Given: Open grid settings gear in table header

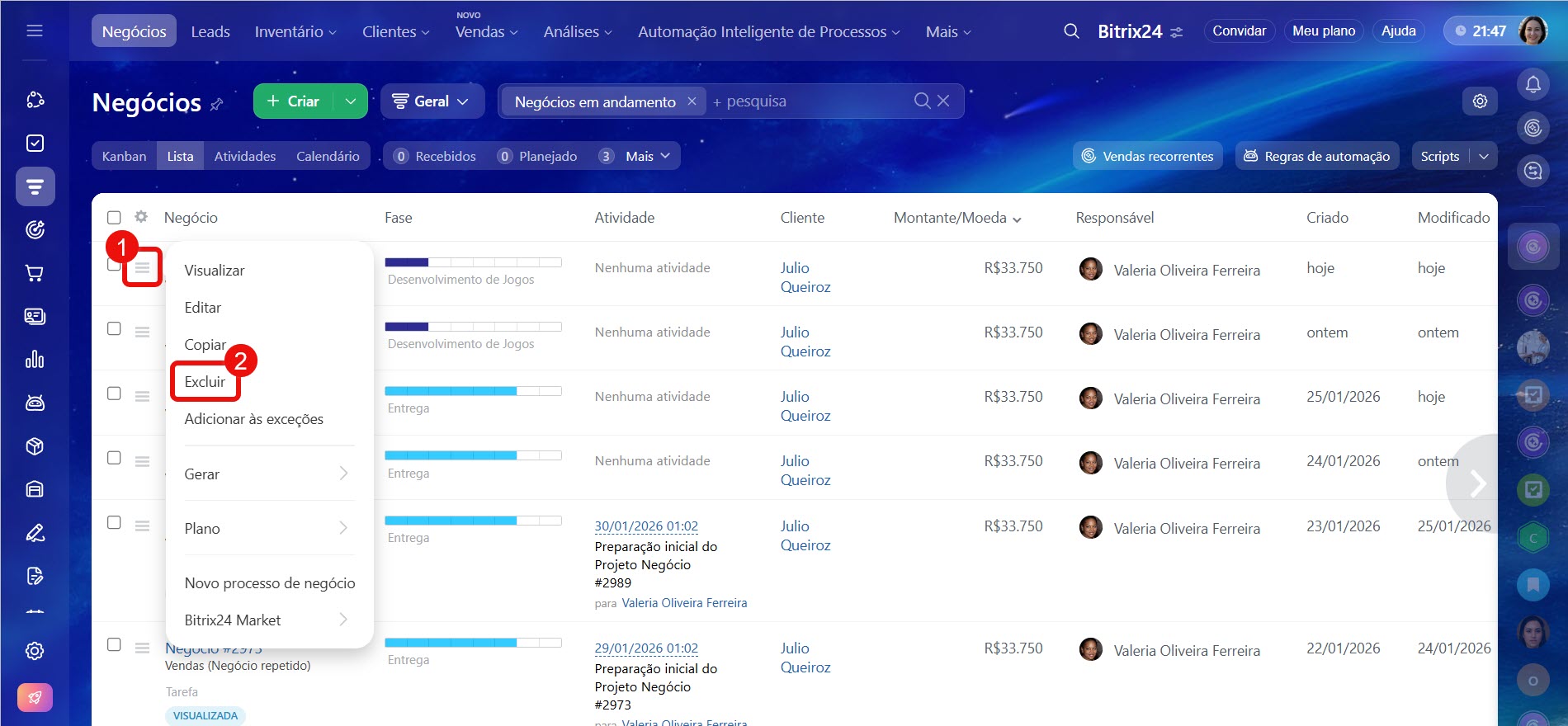Looking at the screenshot, I should tap(141, 217).
